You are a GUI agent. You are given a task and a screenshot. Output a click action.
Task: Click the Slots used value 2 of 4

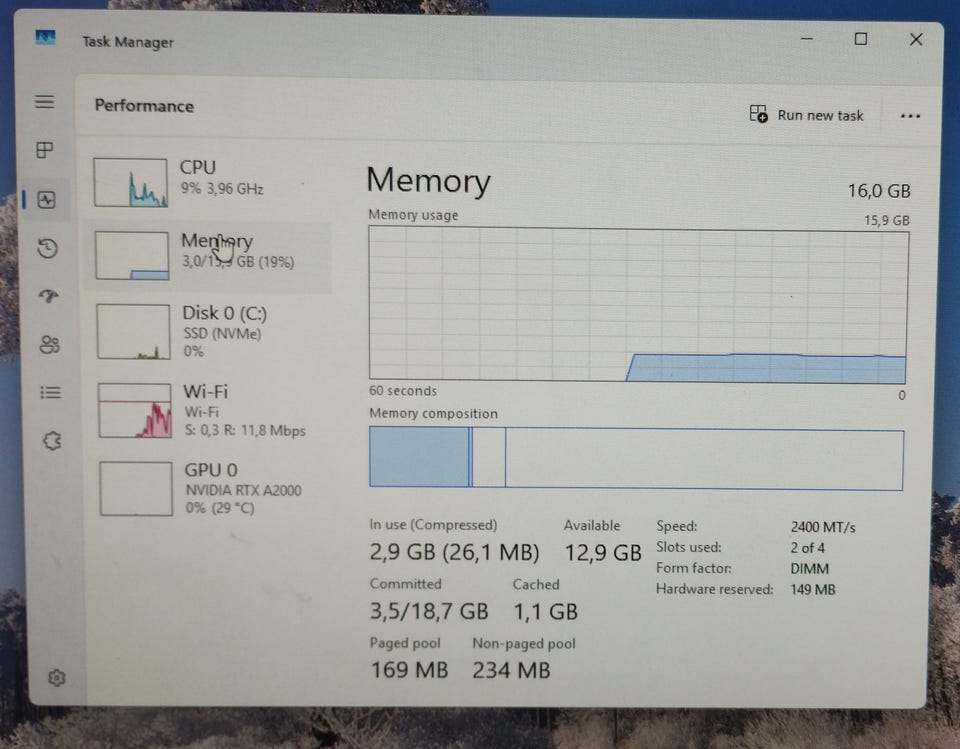pos(807,548)
